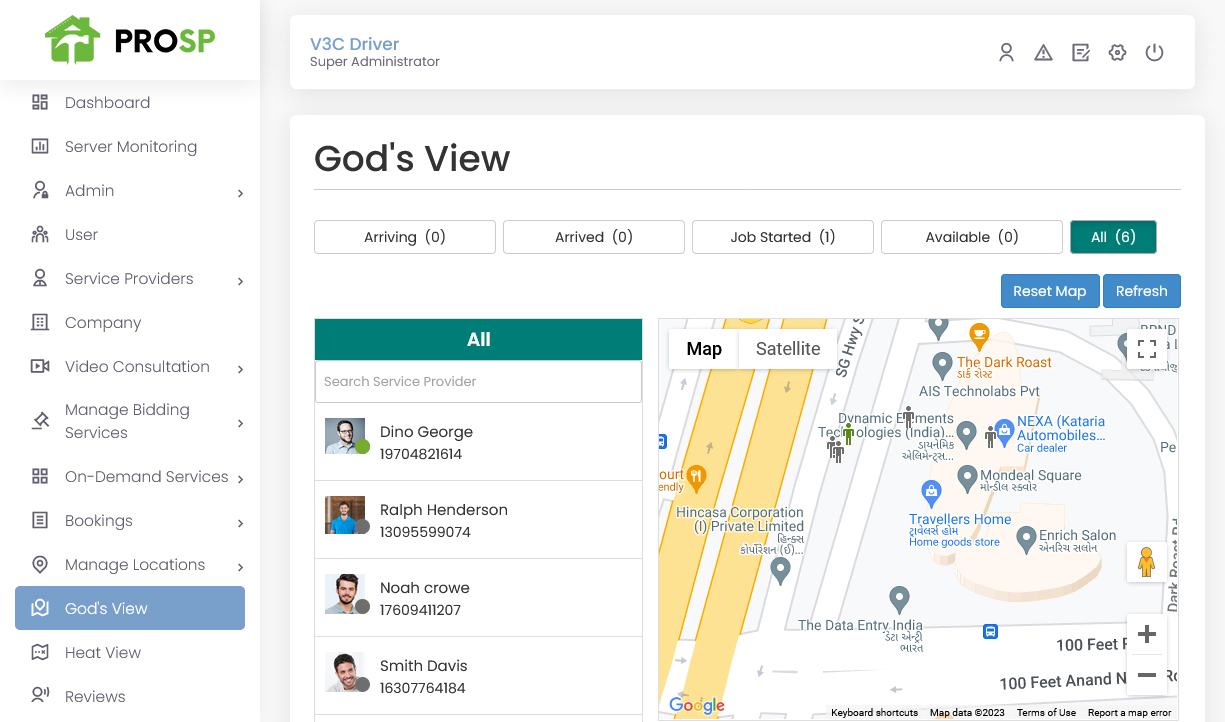Screen dimensions: 1225x722
Task: Switch to the default Map view
Action: tap(704, 349)
